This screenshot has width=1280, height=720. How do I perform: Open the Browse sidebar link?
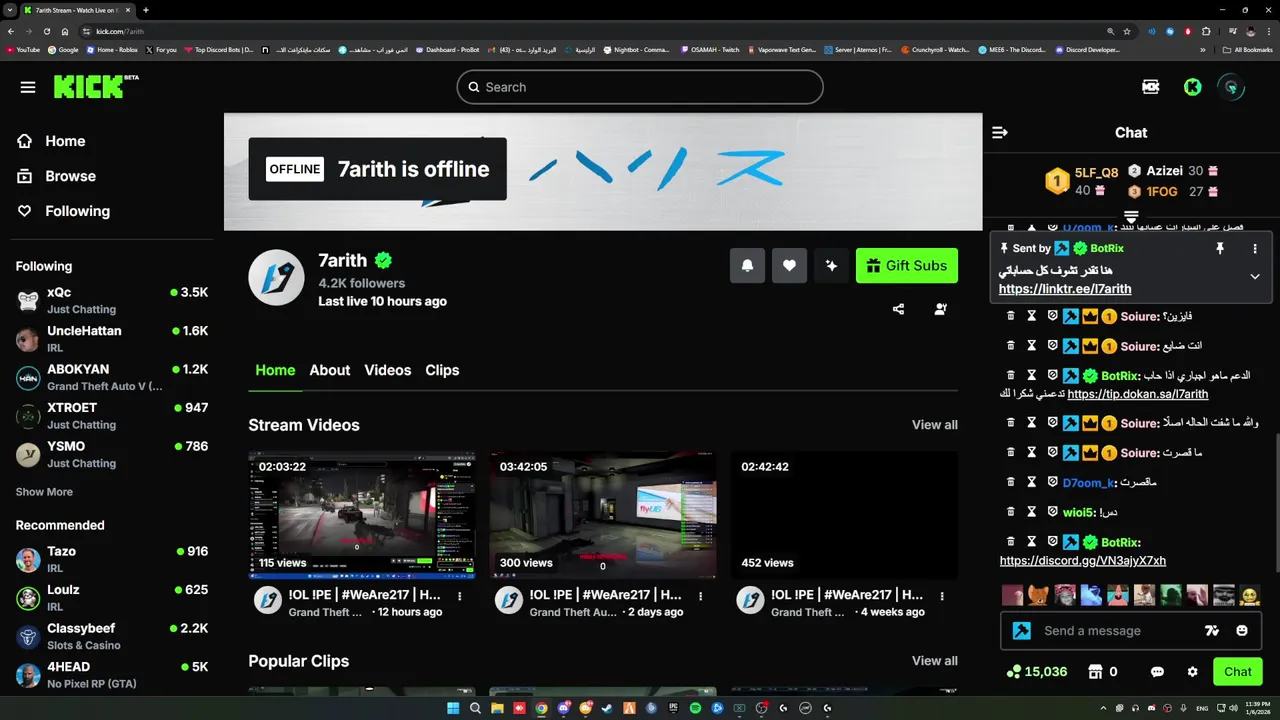(x=70, y=176)
